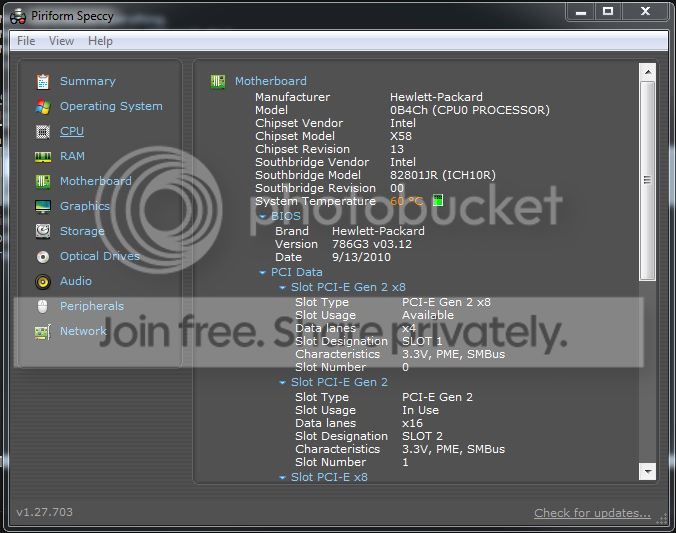
Task: Select southbridge model 82801JR (ICH10R)
Action: point(443,175)
